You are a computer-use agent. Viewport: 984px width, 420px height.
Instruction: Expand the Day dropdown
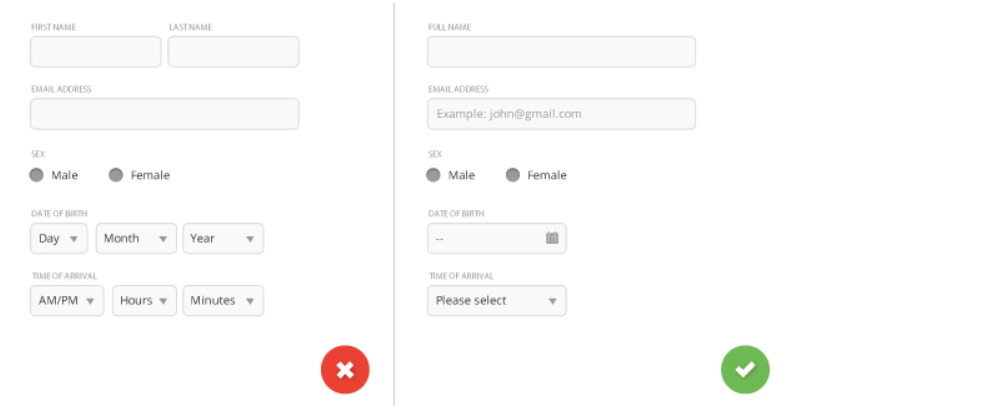59,239
